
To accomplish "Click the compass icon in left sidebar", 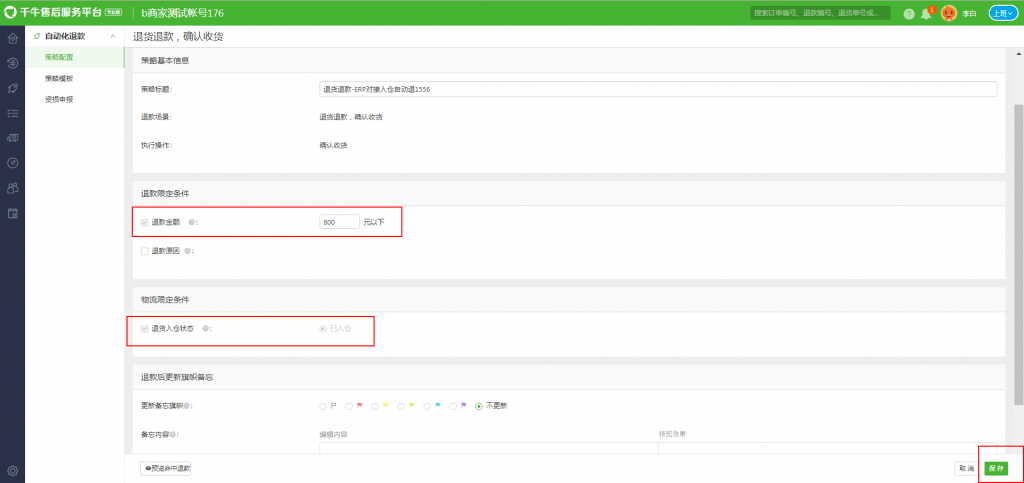I will [12, 162].
